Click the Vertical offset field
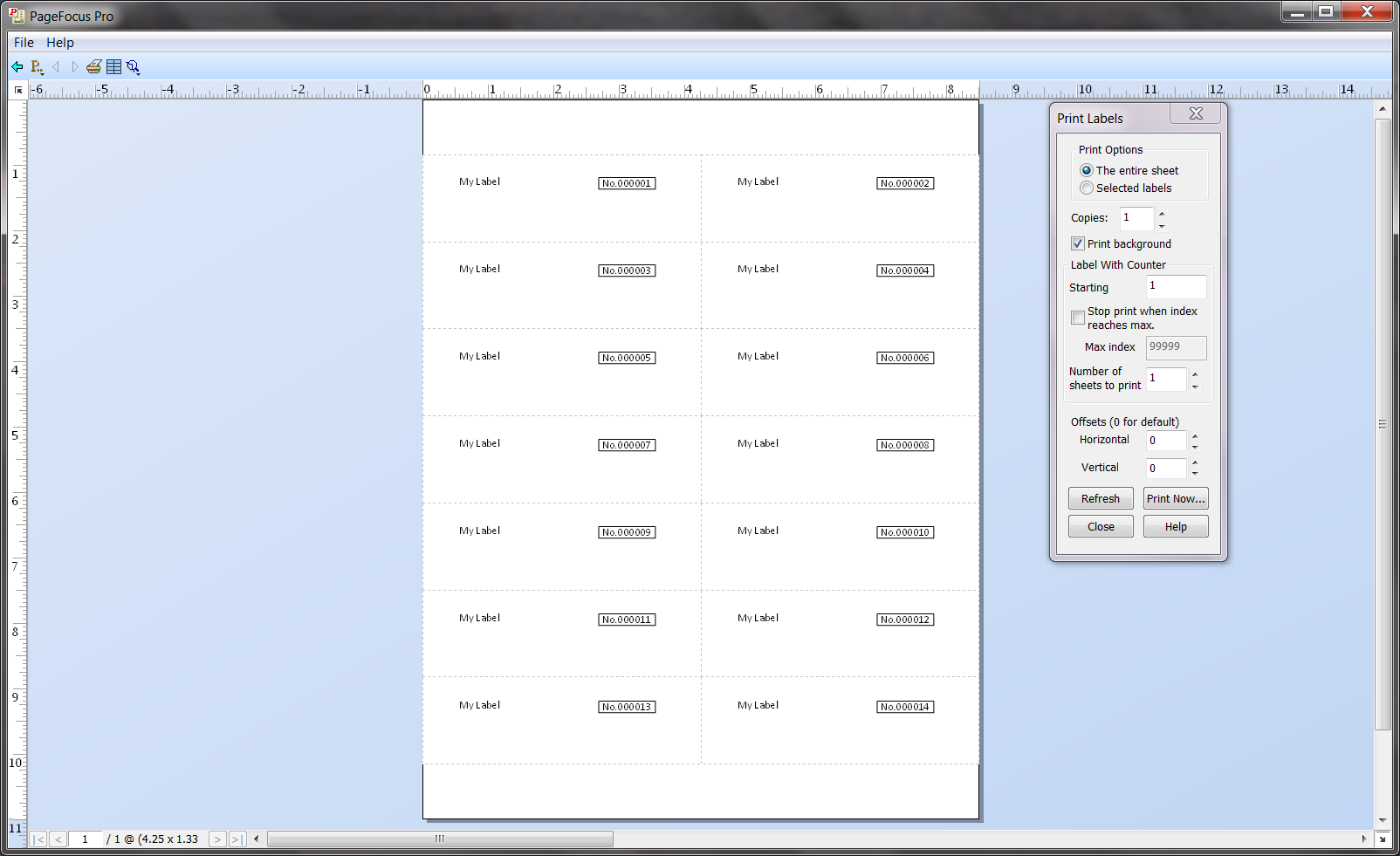1400x856 pixels. pyautogui.click(x=1167, y=469)
